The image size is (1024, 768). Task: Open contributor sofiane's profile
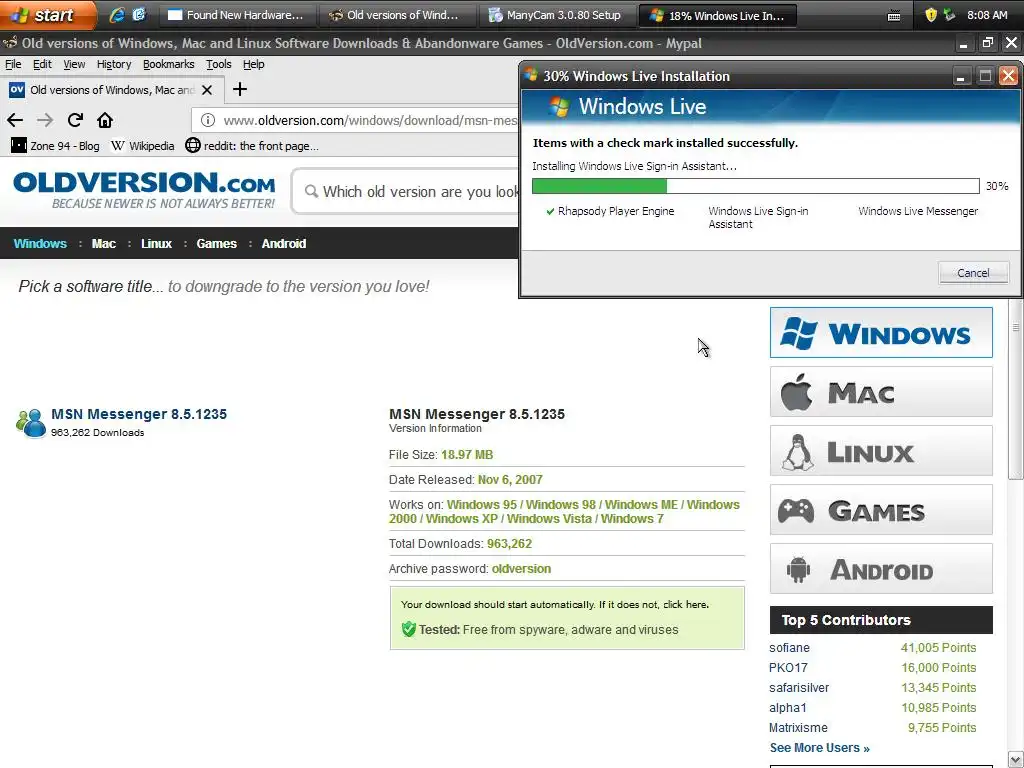[x=790, y=648]
